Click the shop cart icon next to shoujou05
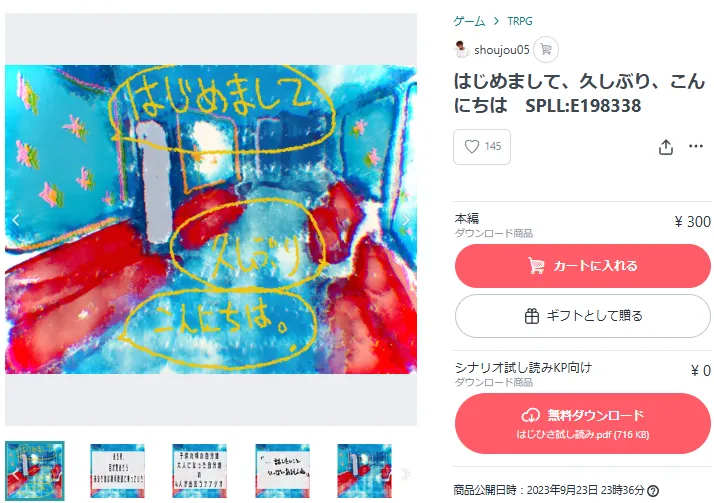Screen dimensions: 714x503 [x=546, y=49]
